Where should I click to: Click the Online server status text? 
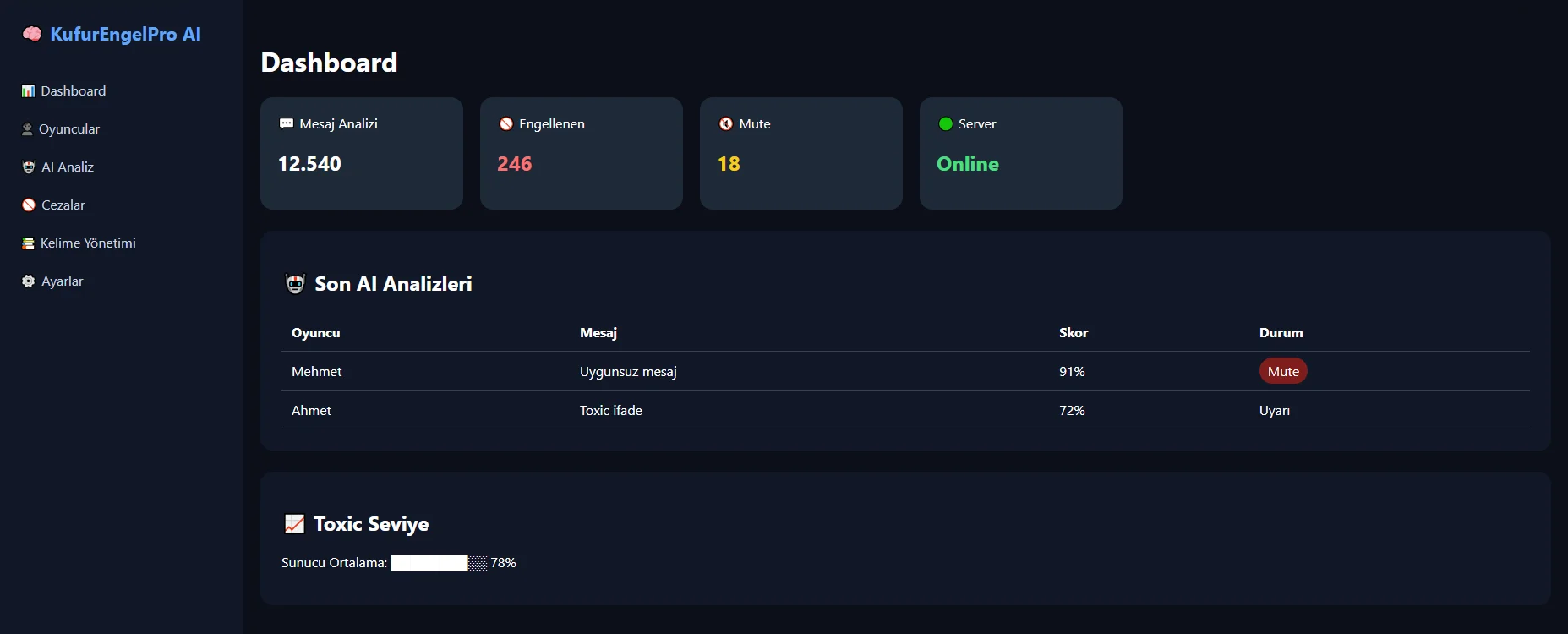tap(968, 164)
